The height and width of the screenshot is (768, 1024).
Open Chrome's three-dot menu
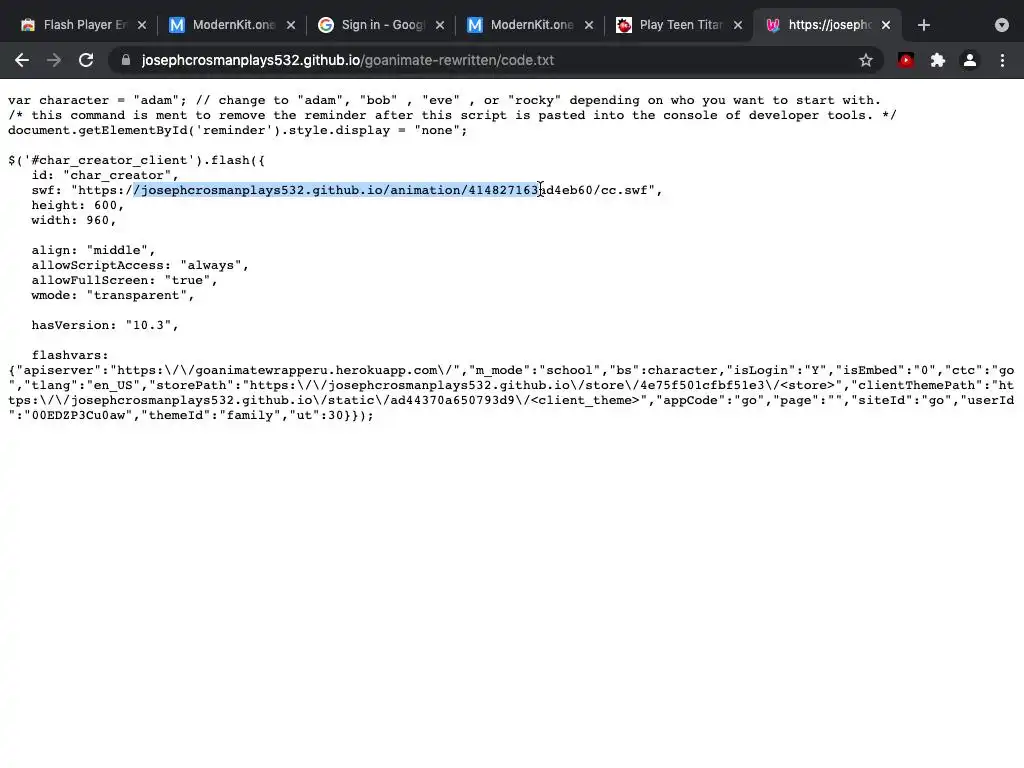click(x=1002, y=60)
